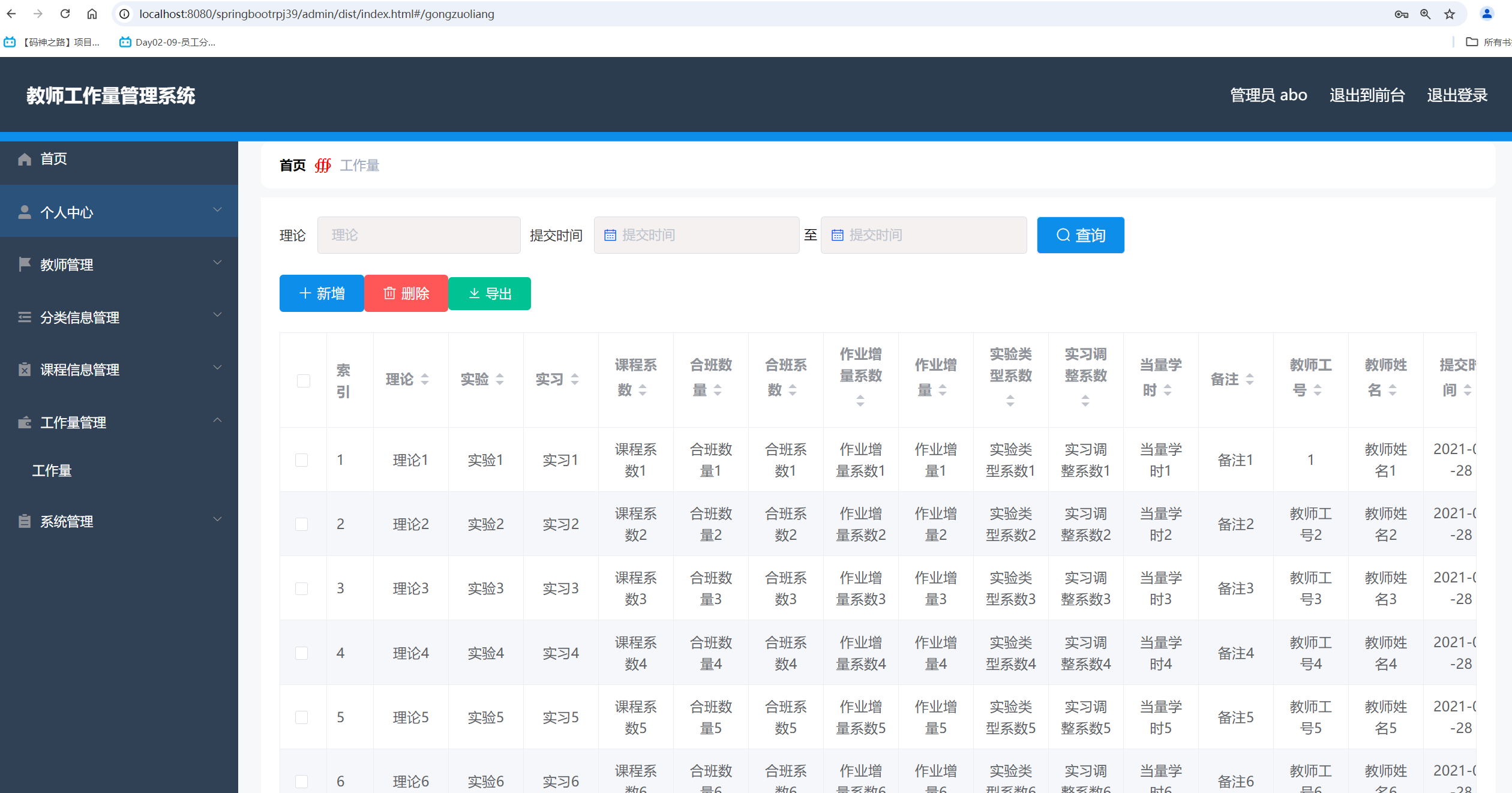1512x793 pixels.
Task: Click the browser reload icon
Action: pyautogui.click(x=65, y=14)
